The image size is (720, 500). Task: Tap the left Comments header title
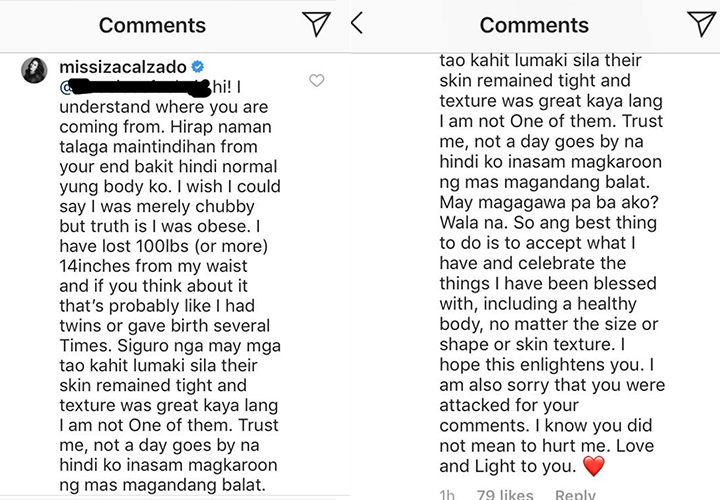(x=152, y=25)
